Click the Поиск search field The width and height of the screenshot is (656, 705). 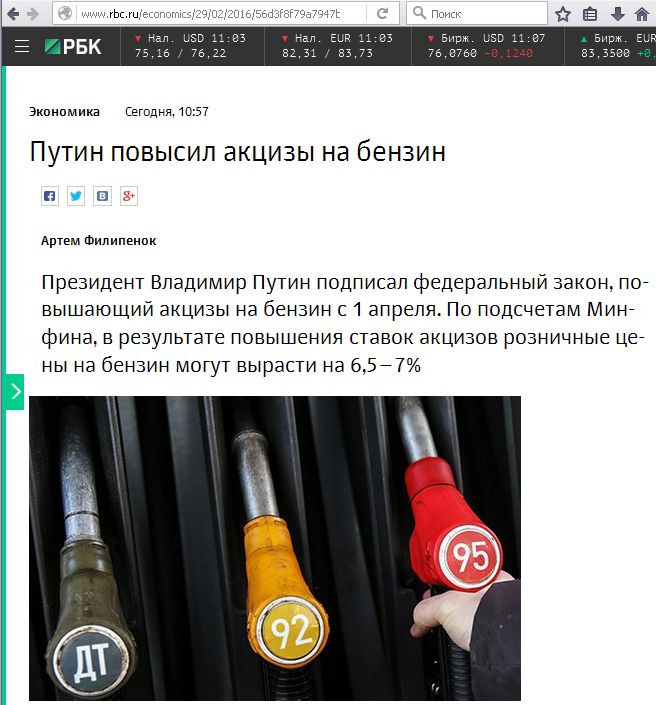(x=477, y=14)
